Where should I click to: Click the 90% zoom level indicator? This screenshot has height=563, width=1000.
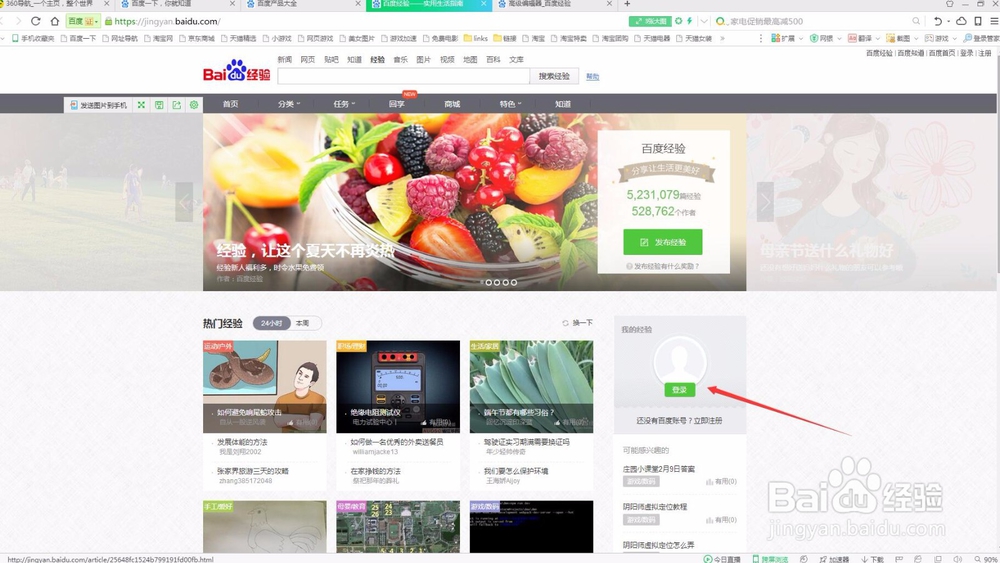pyautogui.click(x=986, y=559)
